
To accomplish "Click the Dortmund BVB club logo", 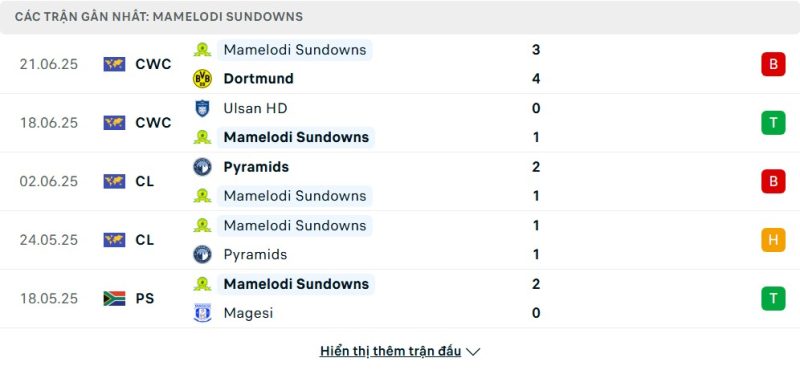I will [x=202, y=79].
